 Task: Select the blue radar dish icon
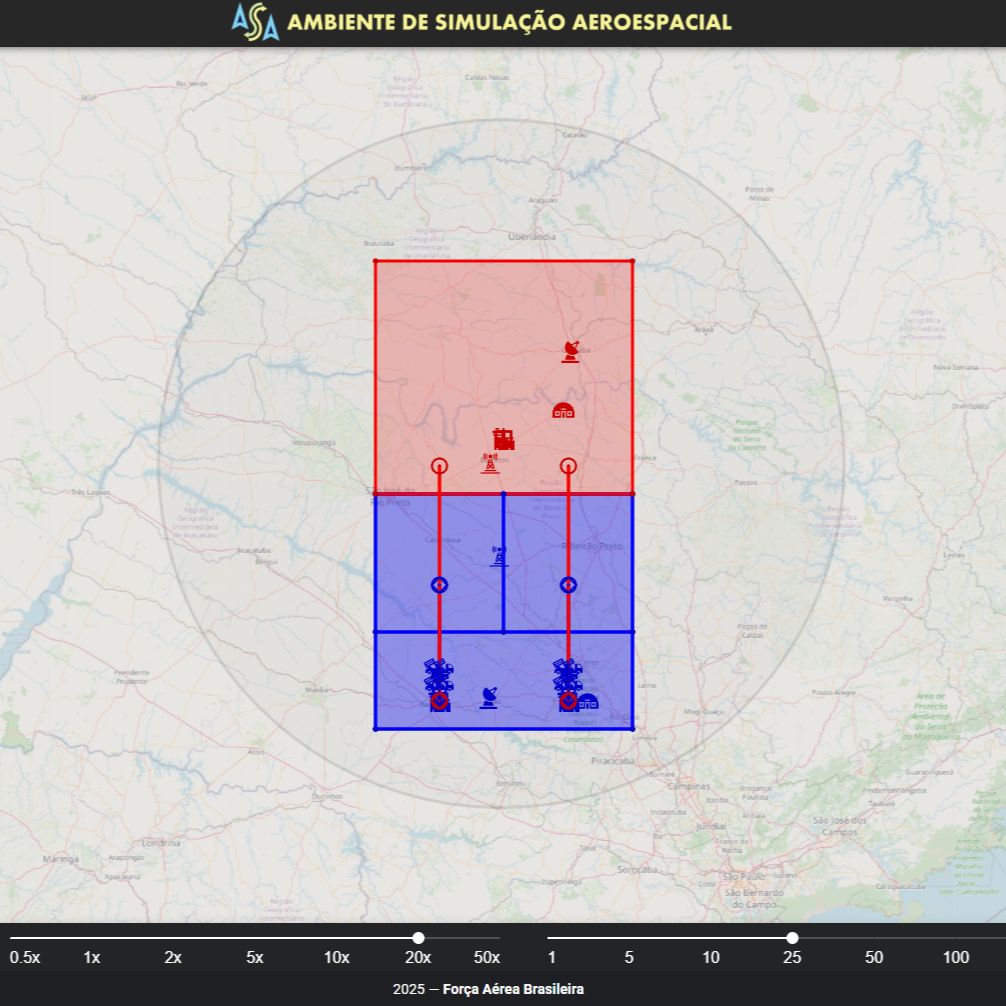click(x=488, y=697)
